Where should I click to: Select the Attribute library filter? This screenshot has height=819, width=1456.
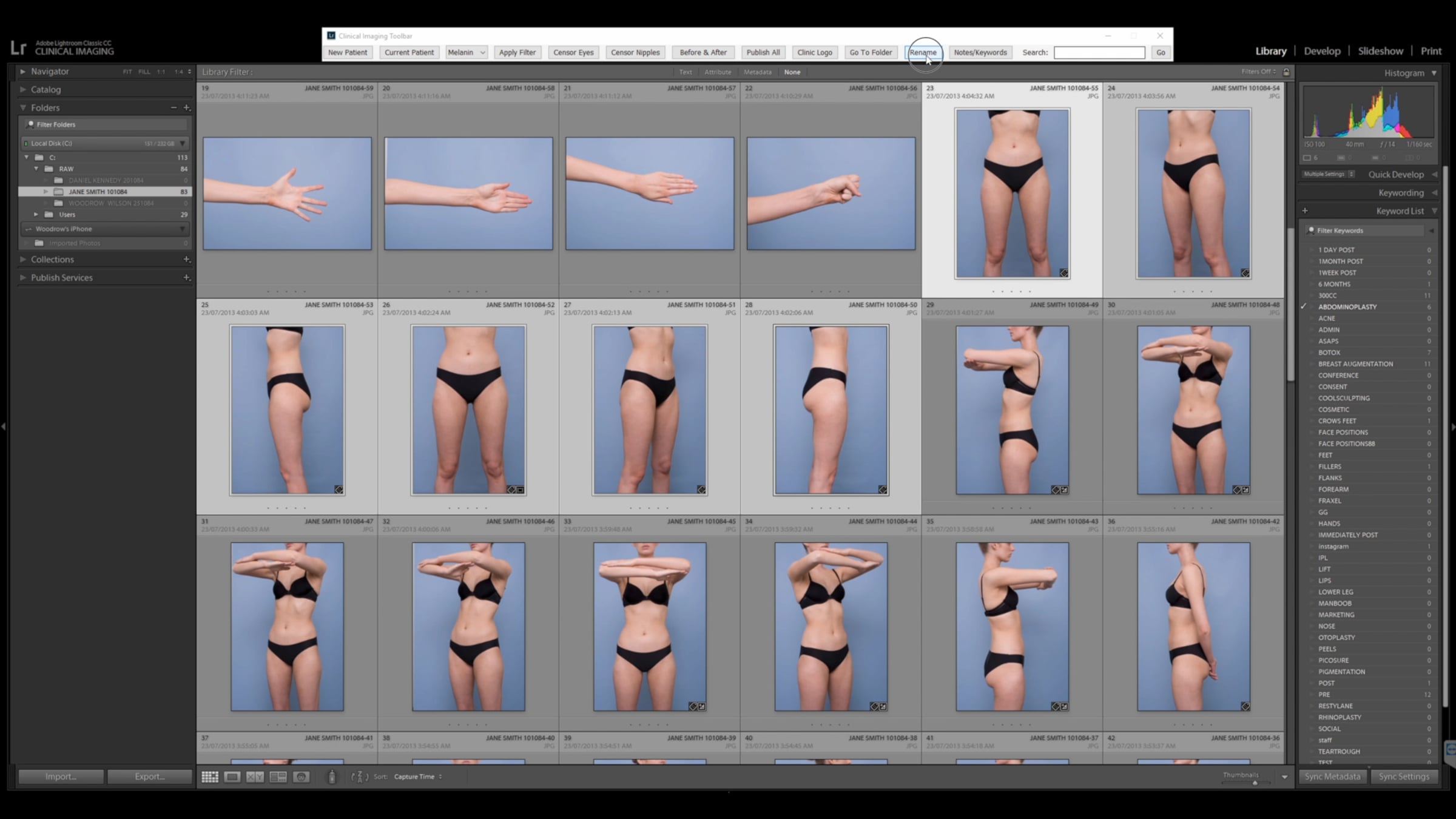[x=718, y=72]
